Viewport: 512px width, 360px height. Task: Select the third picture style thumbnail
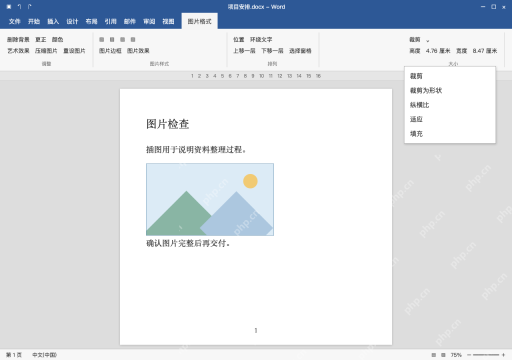click(122, 39)
